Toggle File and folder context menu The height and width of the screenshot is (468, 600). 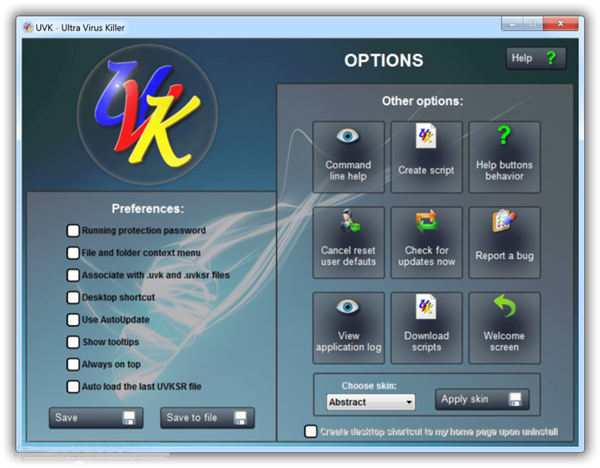click(x=73, y=253)
